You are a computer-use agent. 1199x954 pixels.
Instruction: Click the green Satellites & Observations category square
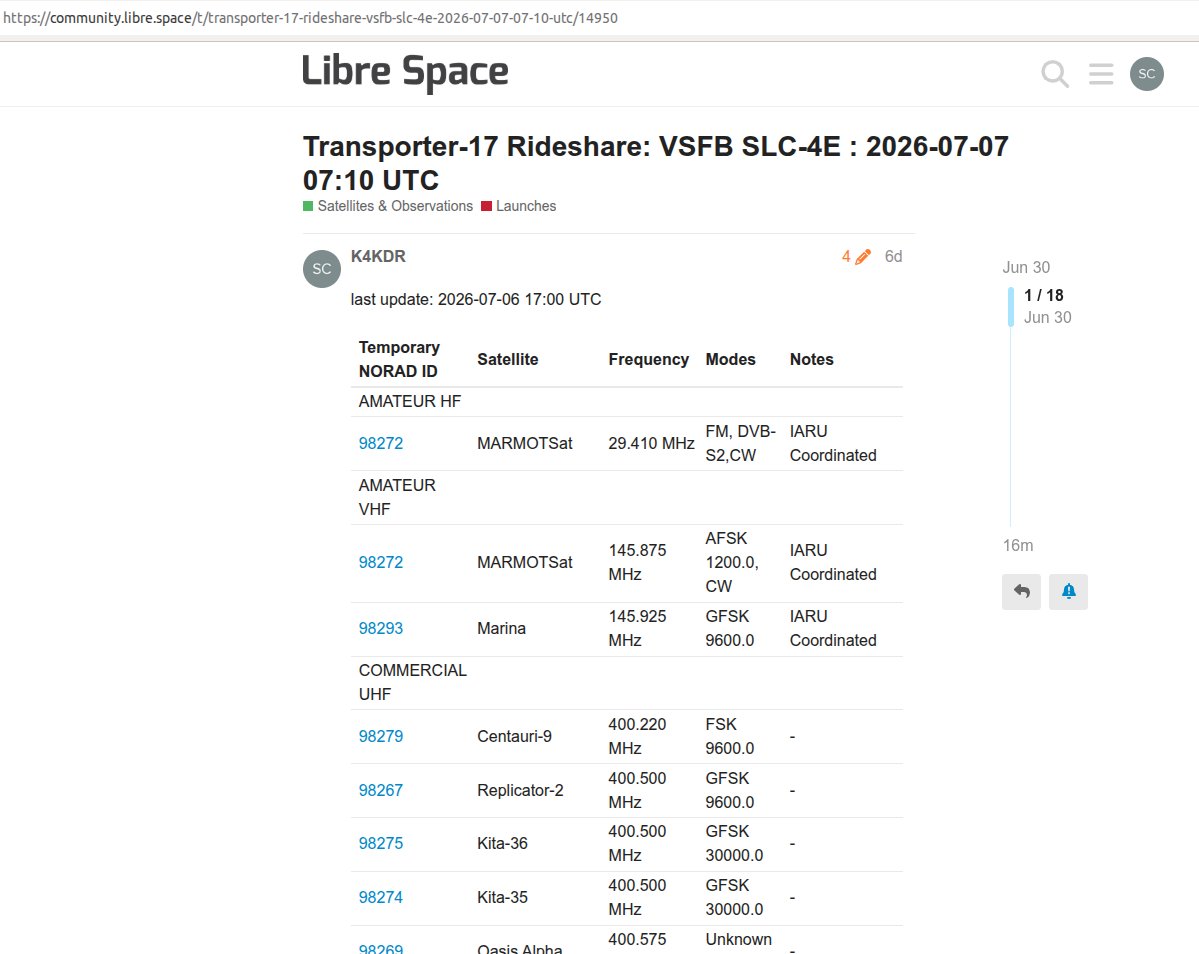tap(308, 206)
